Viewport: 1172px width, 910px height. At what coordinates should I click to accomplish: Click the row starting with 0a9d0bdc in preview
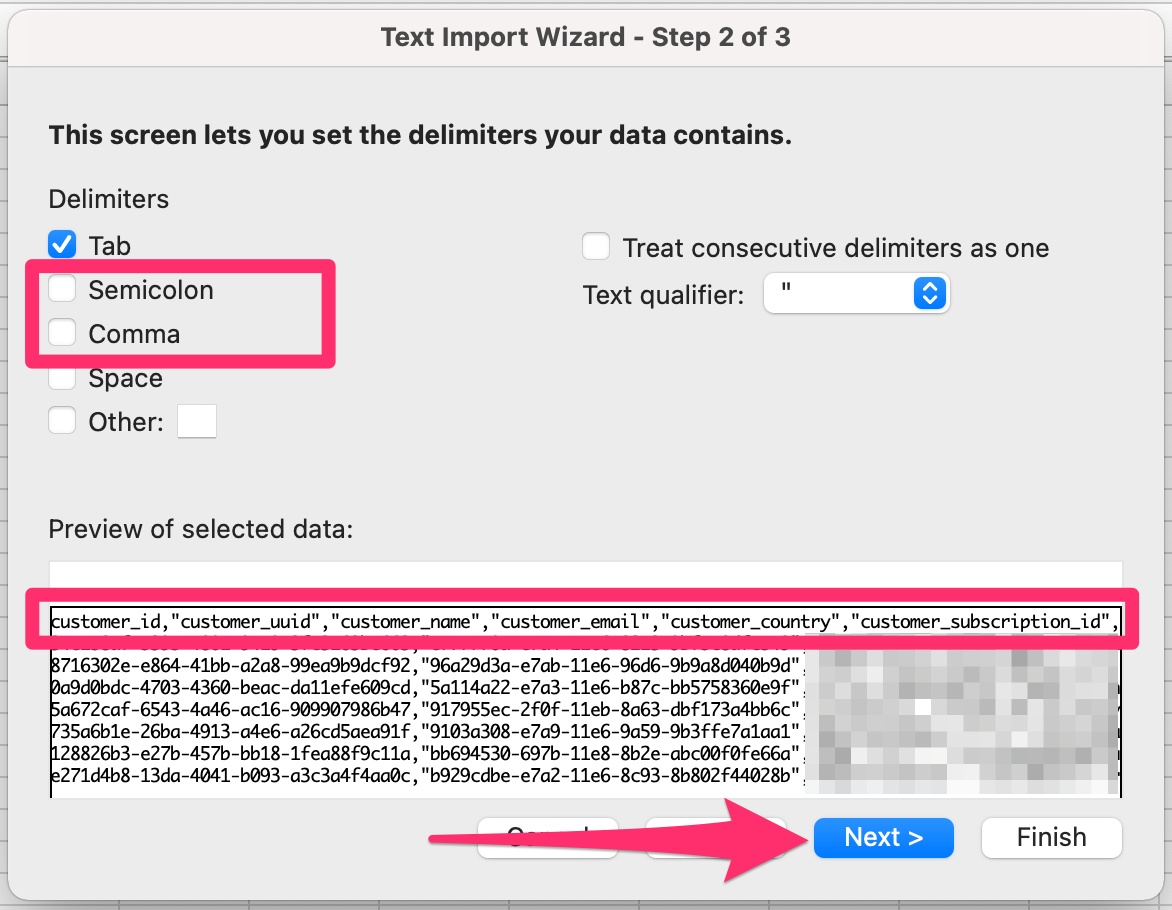(400, 685)
